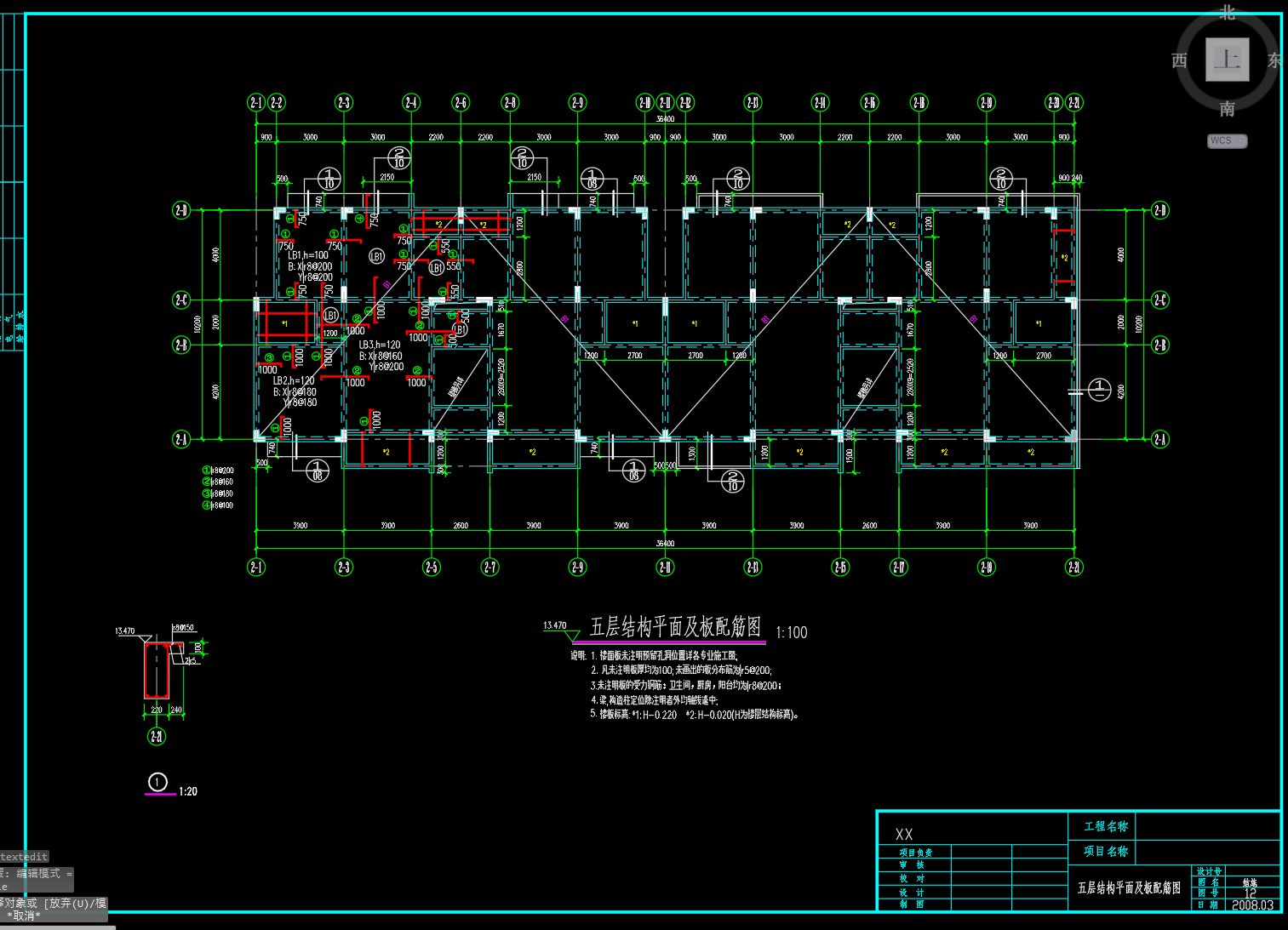Select the slab label LB2,h=120
The image size is (1288, 930).
tap(294, 381)
